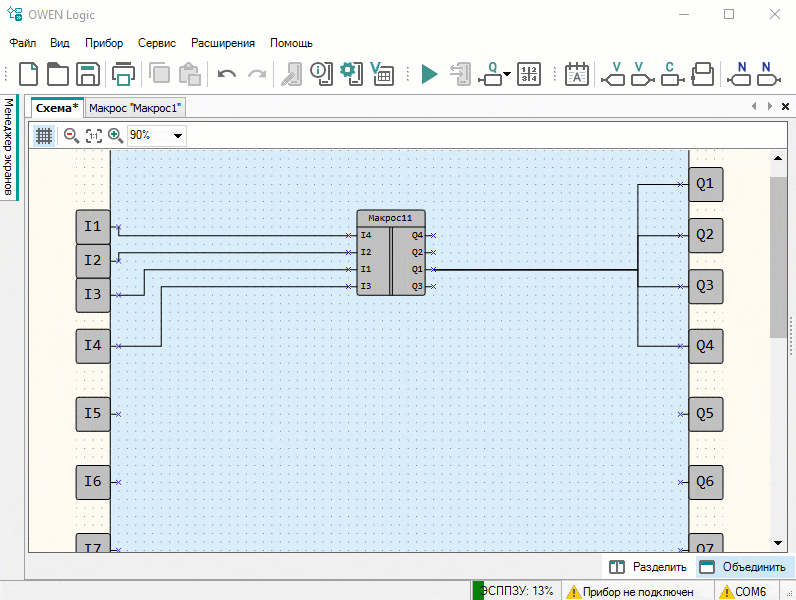
Task: Create a new project file
Action: click(30, 74)
